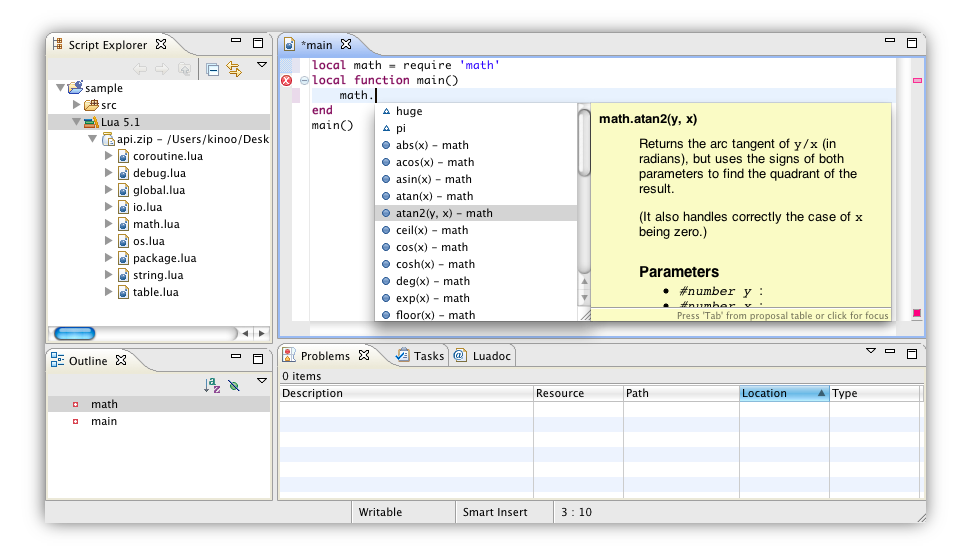Image resolution: width=970 pixels, height=554 pixels.
Task: Sort Problems by Type column
Action: (875, 393)
